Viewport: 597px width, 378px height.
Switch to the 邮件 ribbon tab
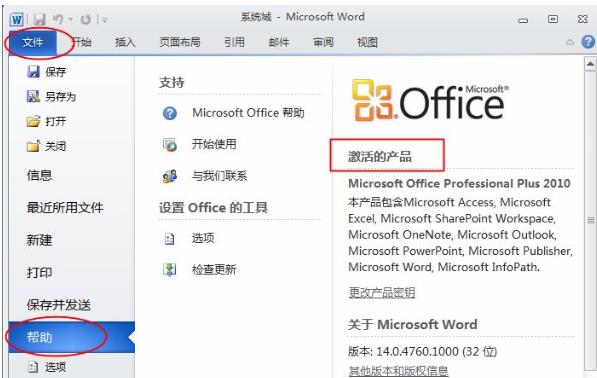(x=279, y=42)
